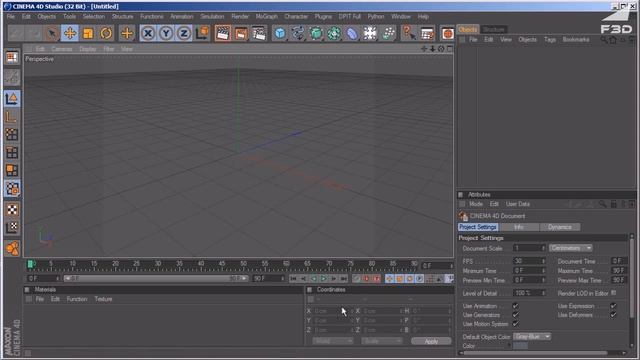Open the green array modeling objects icon
The width and height of the screenshot is (640, 360).
(334, 33)
